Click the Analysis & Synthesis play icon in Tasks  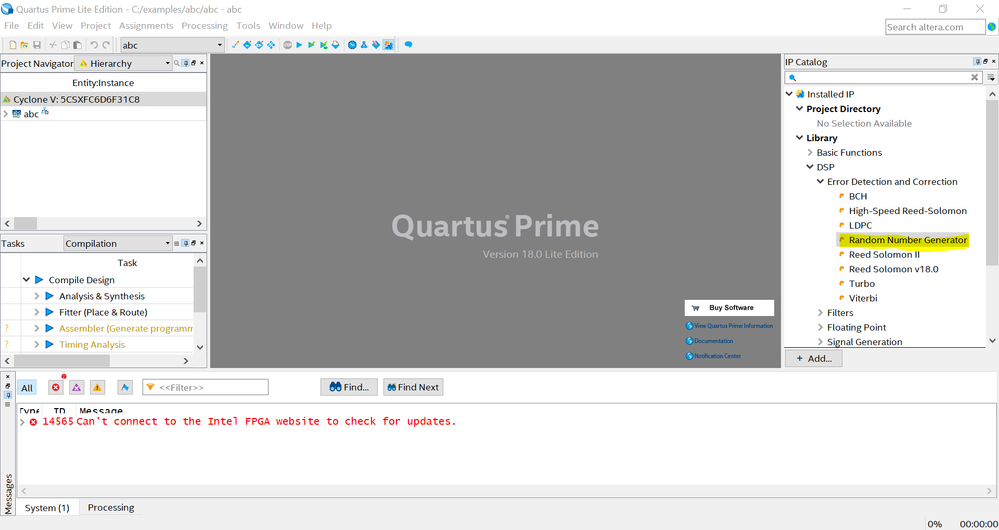(48, 296)
